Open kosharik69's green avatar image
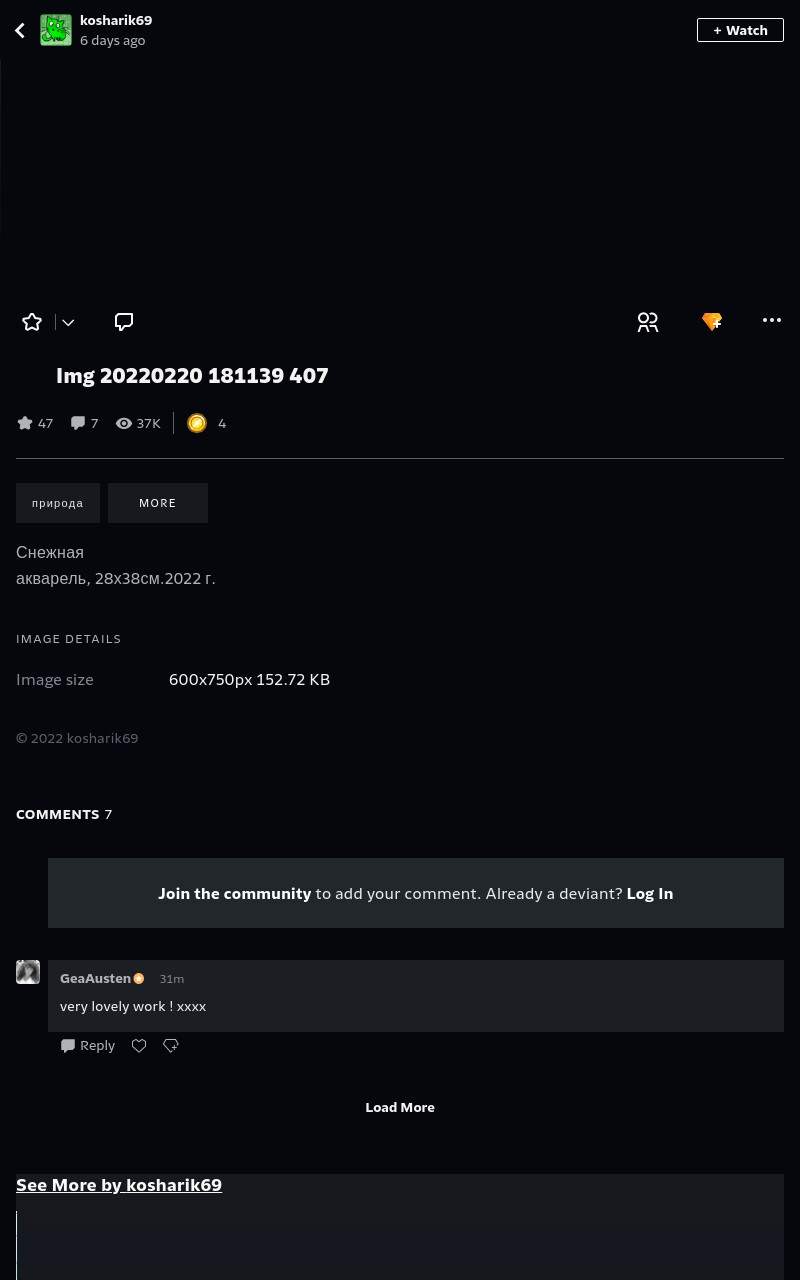 pyautogui.click(x=56, y=30)
